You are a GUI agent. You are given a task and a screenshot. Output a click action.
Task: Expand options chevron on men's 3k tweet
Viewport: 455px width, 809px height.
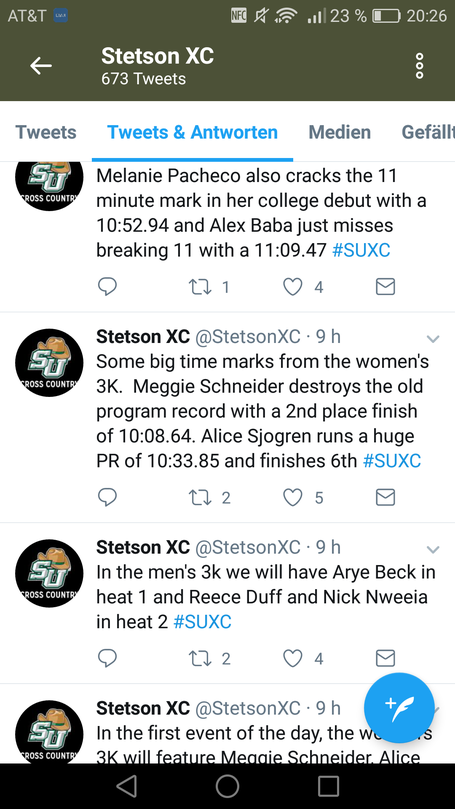click(433, 549)
